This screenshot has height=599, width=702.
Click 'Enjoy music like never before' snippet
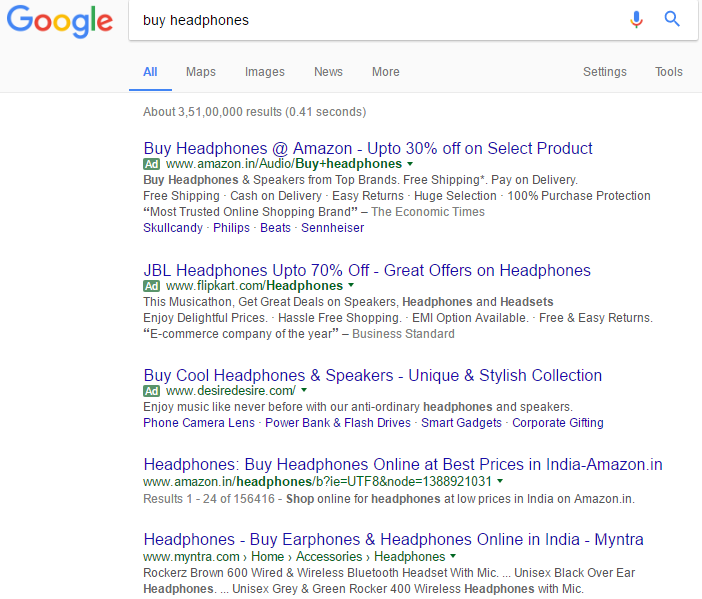point(358,407)
